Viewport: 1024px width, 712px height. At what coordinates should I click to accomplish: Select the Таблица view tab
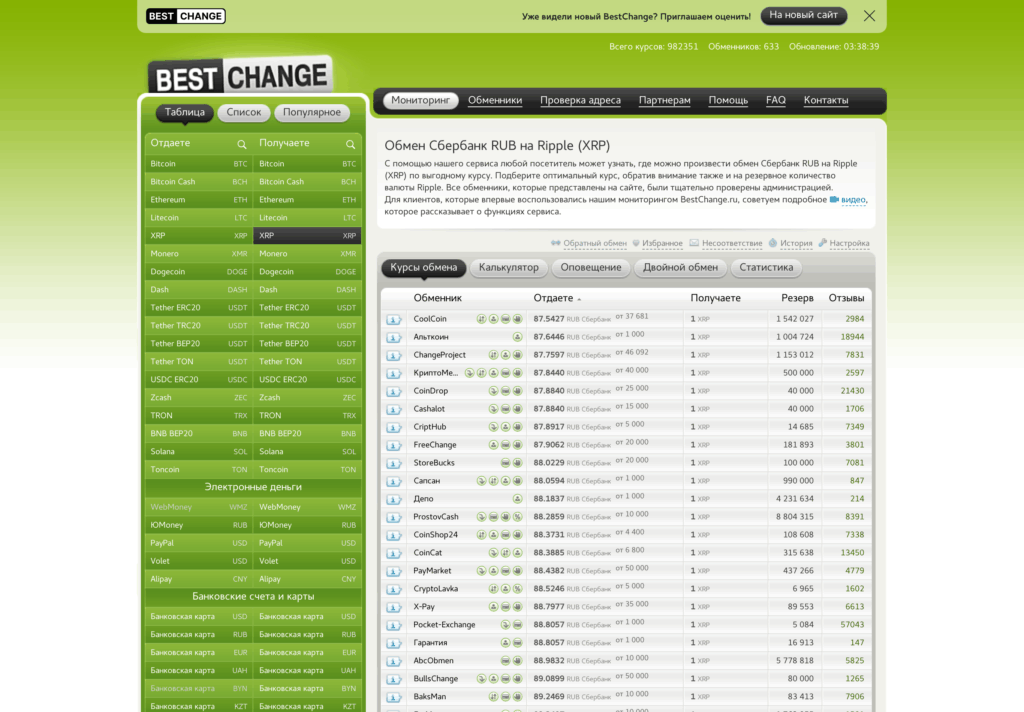pyautogui.click(x=185, y=112)
